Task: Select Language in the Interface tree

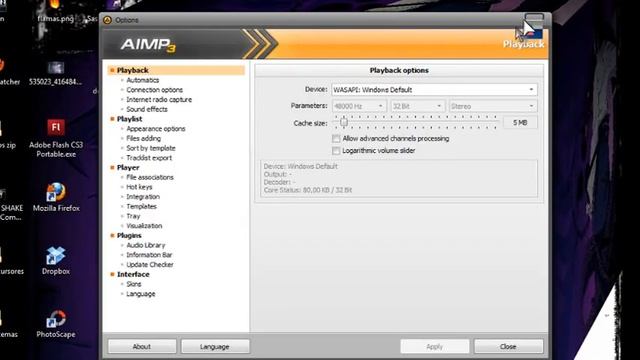Action: pyautogui.click(x=140, y=294)
